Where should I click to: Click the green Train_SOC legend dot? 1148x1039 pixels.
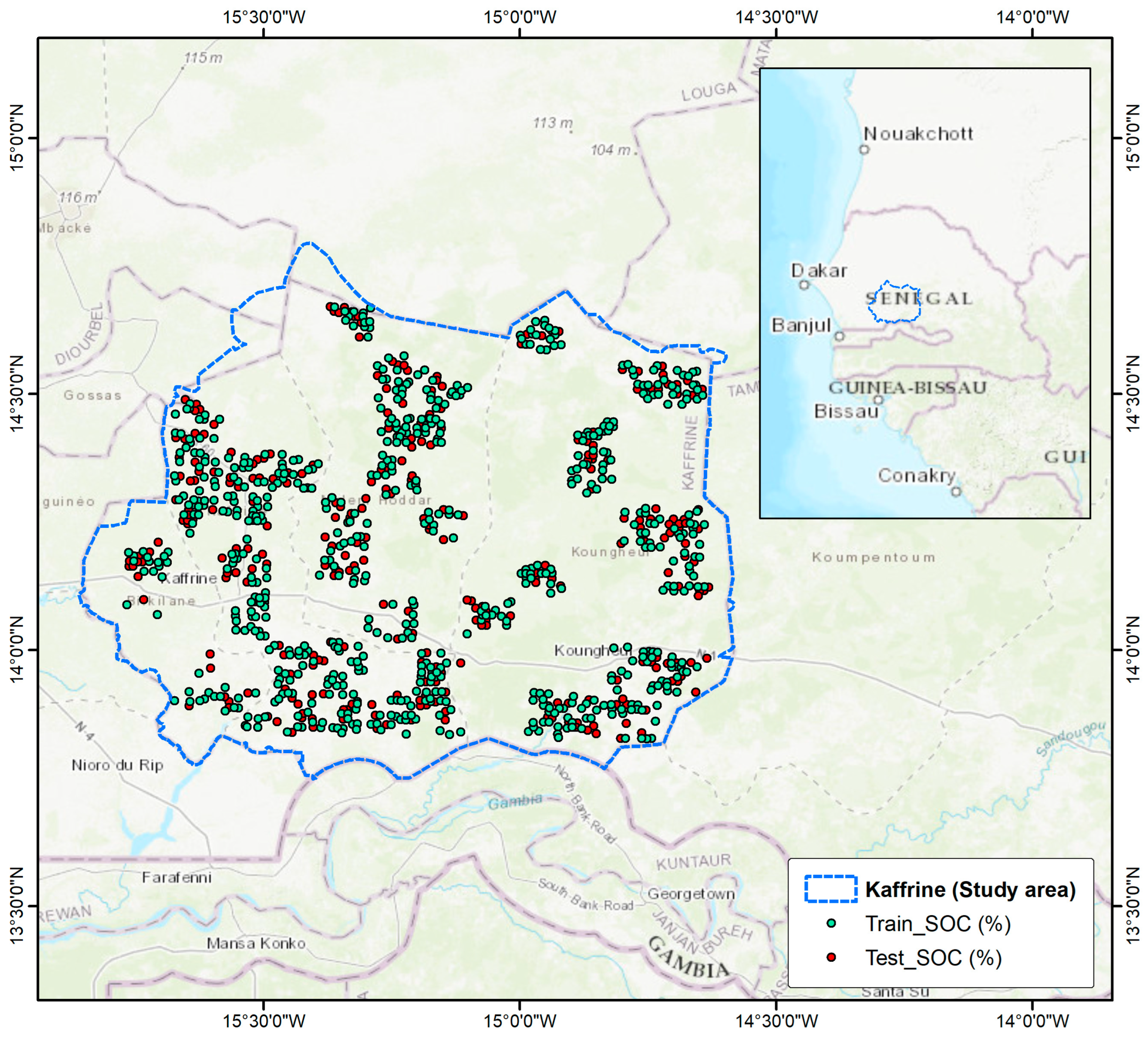point(831,924)
